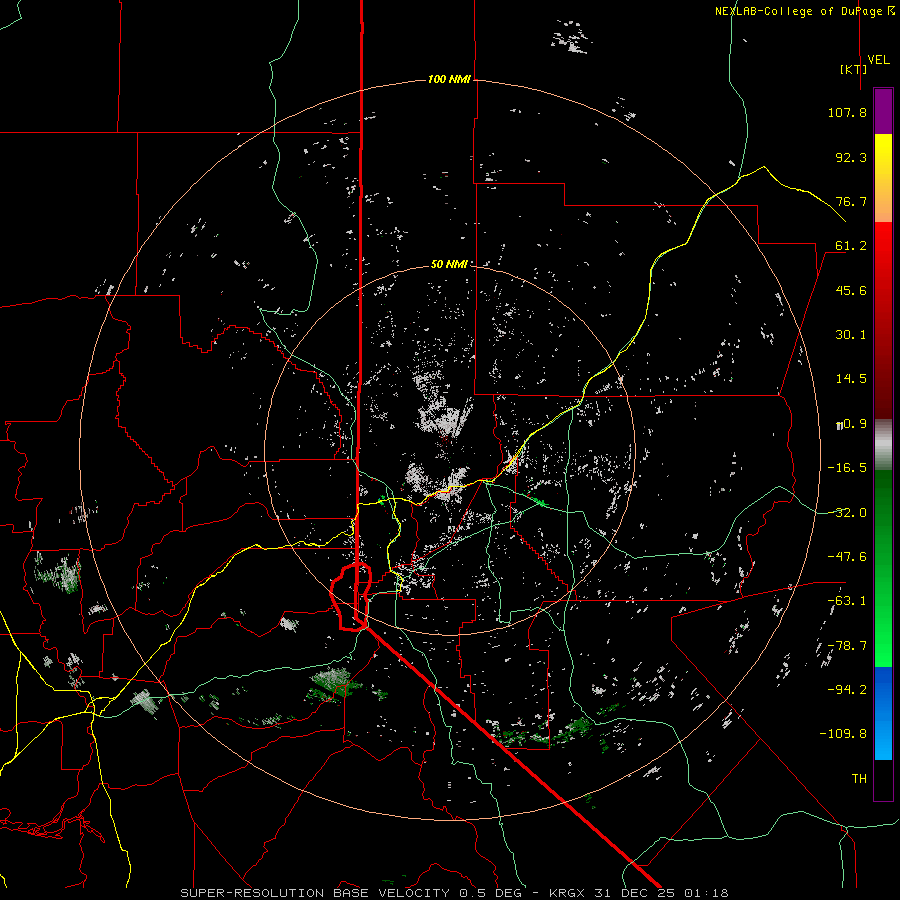This screenshot has height=900, width=900.
Task: Pick the yellow-orange segment of the color bar
Action: pyautogui.click(x=883, y=178)
